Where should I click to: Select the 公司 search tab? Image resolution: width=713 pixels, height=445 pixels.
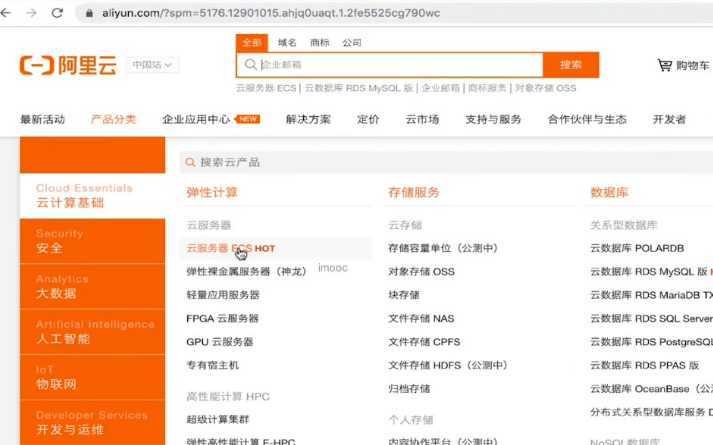(x=351, y=43)
